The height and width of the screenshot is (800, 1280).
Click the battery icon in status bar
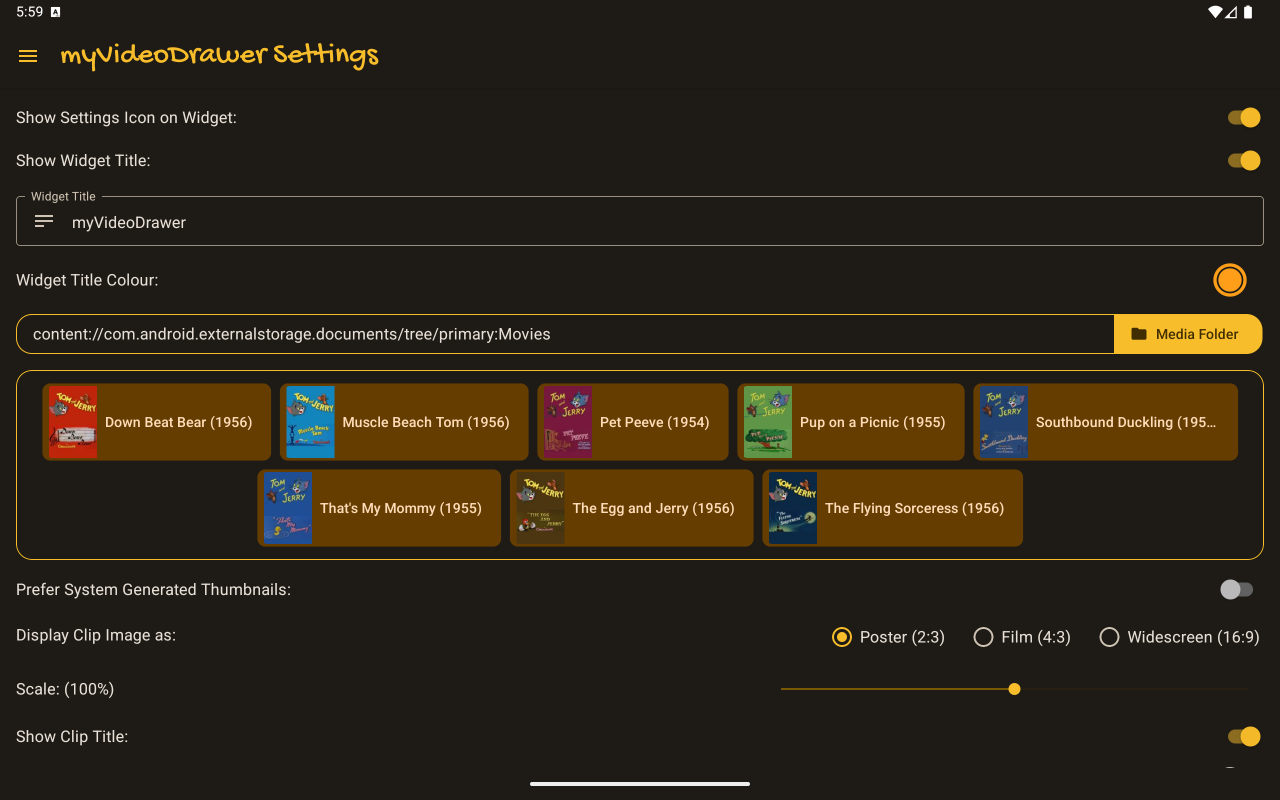pyautogui.click(x=1247, y=12)
